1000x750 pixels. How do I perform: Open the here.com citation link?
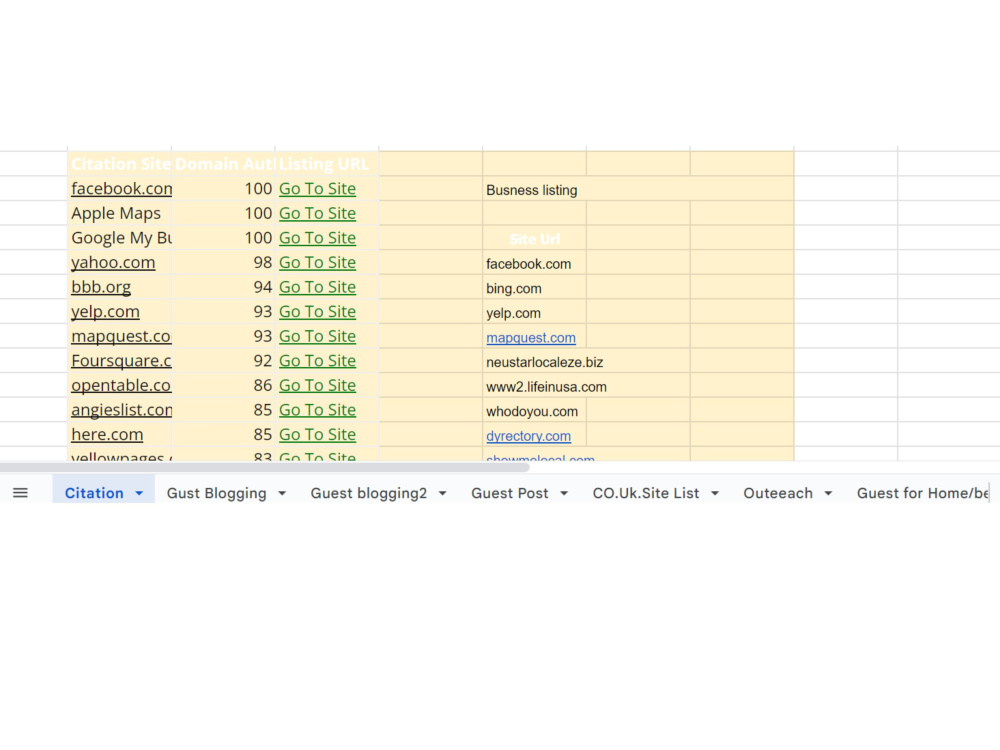[x=107, y=434]
